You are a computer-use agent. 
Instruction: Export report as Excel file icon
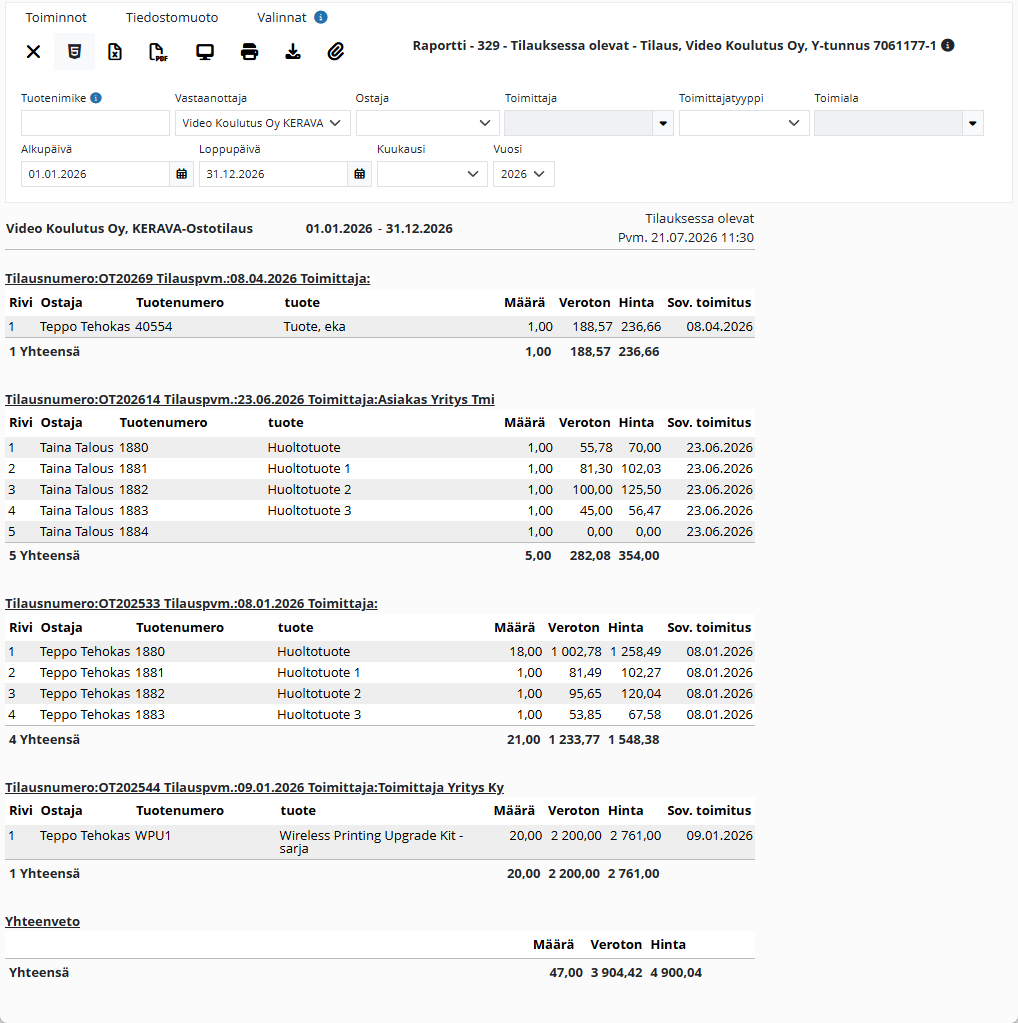[x=115, y=52]
